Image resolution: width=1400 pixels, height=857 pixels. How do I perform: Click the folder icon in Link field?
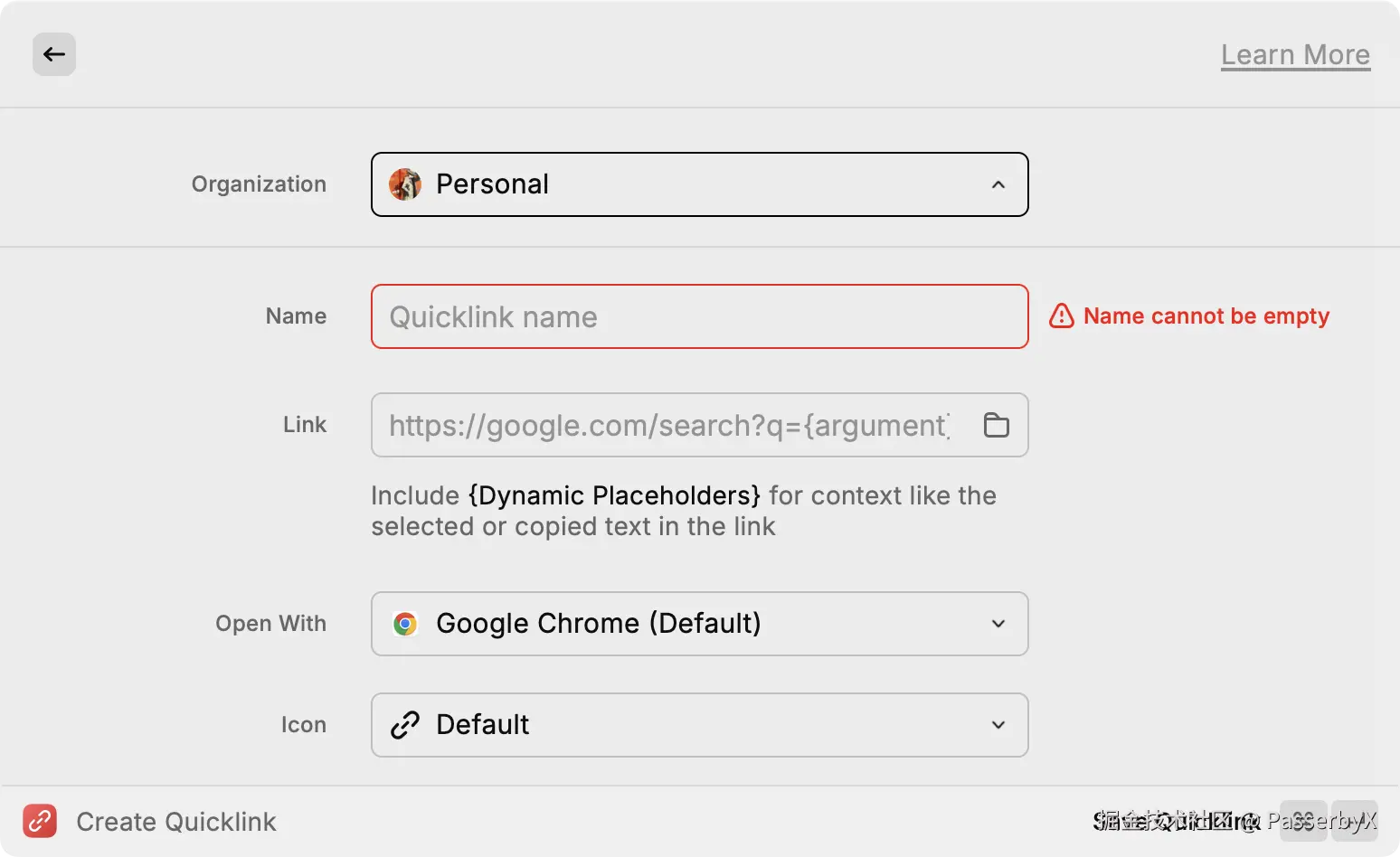click(x=996, y=425)
